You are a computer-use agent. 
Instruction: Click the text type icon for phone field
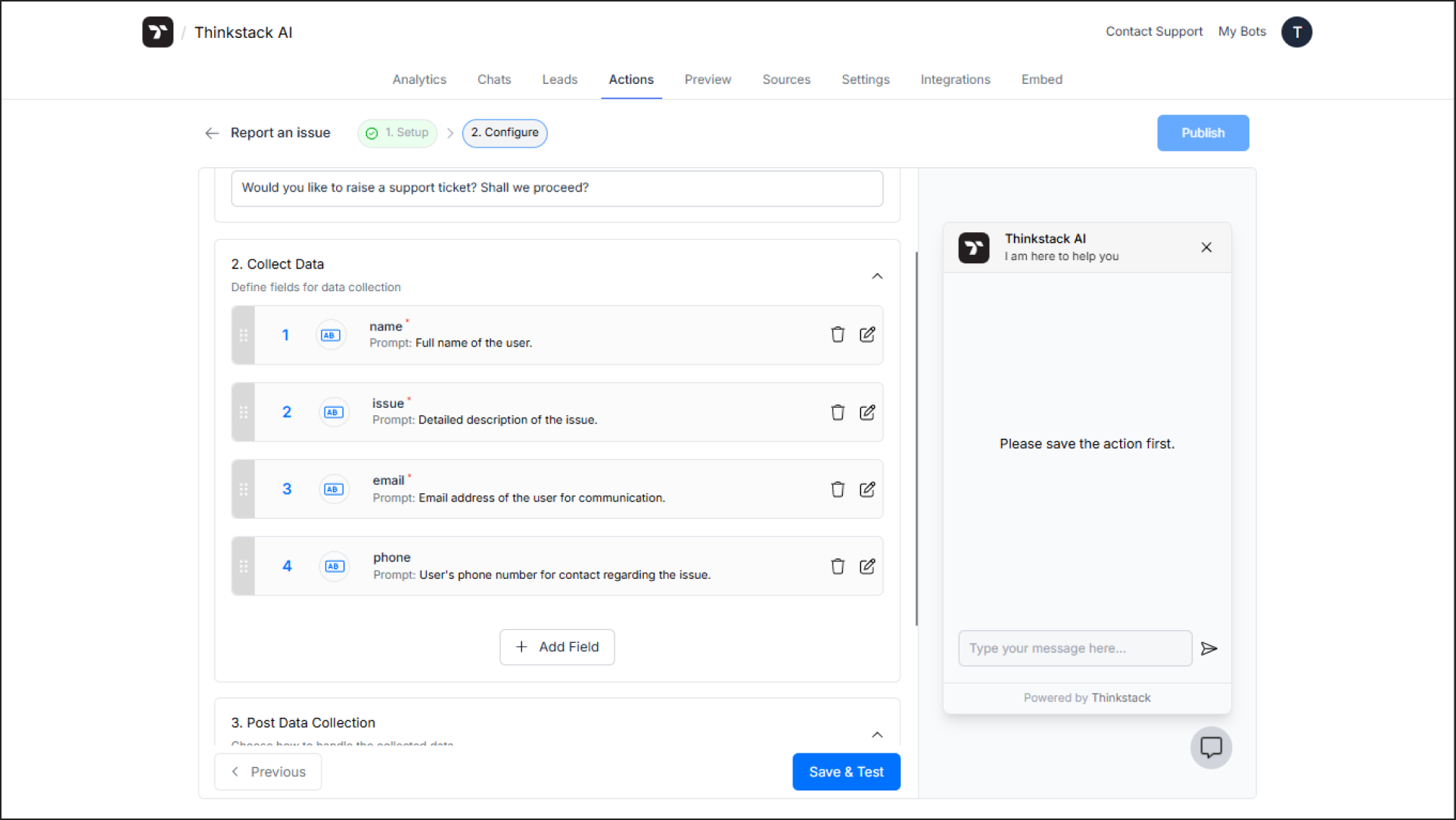(x=334, y=567)
